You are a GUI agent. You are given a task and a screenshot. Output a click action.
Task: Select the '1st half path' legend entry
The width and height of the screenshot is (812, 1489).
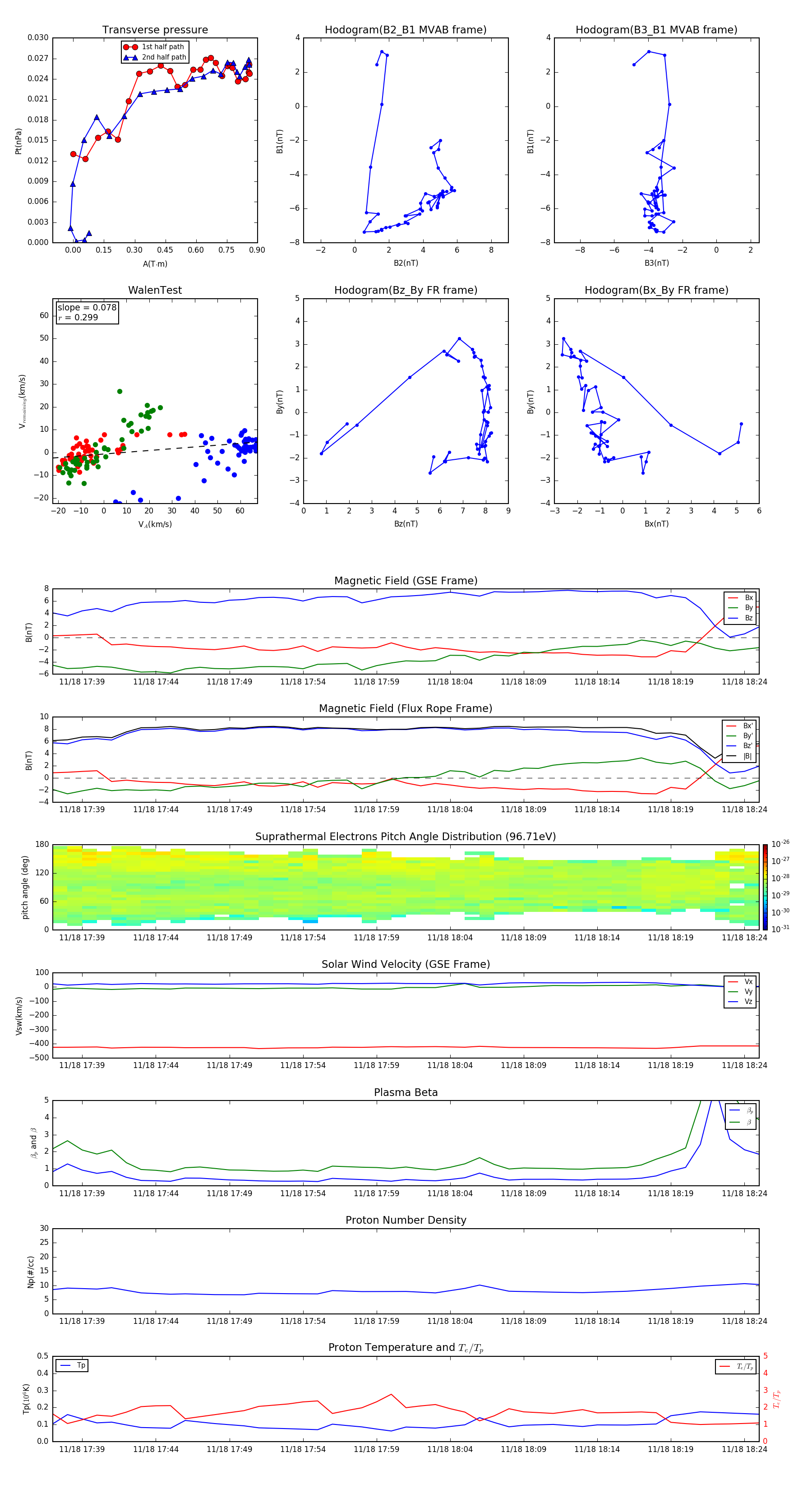point(154,47)
